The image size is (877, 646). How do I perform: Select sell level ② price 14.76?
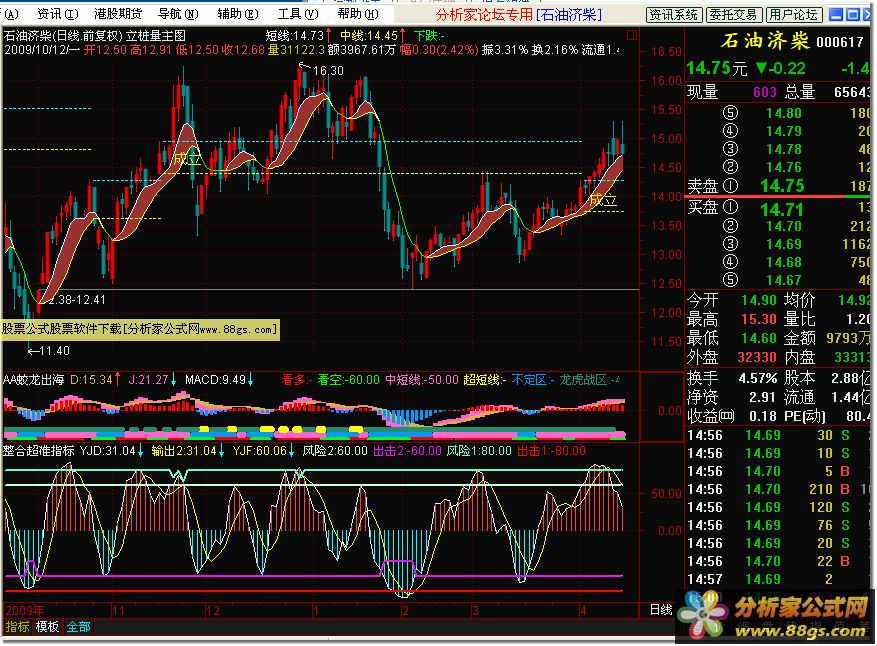tap(784, 167)
